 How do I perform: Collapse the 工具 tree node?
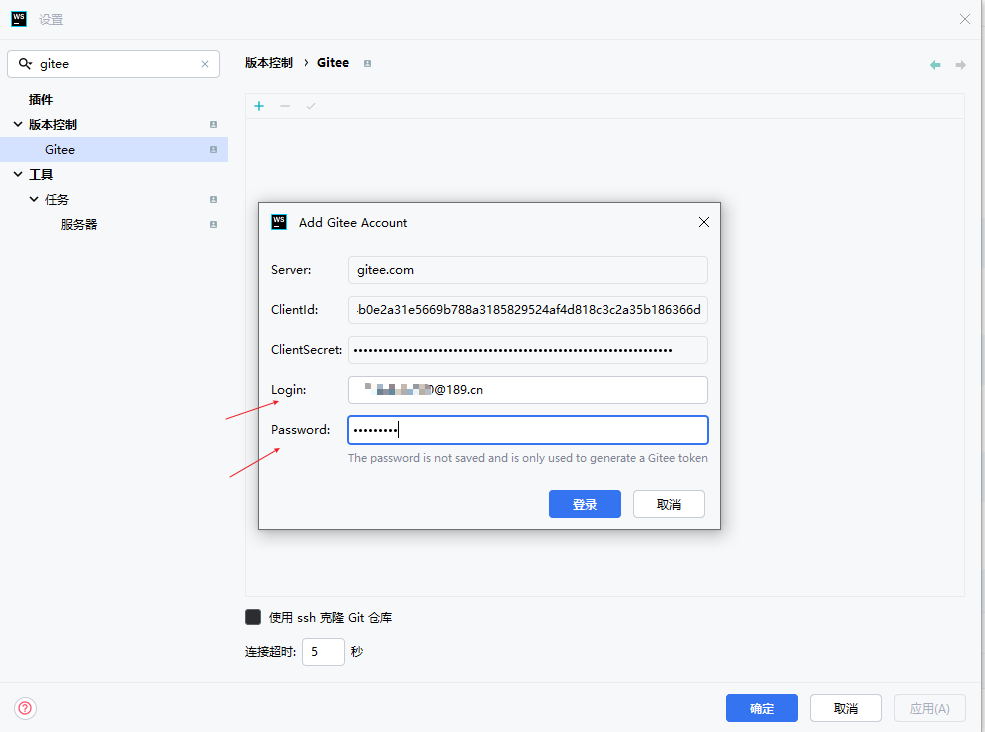(x=18, y=174)
